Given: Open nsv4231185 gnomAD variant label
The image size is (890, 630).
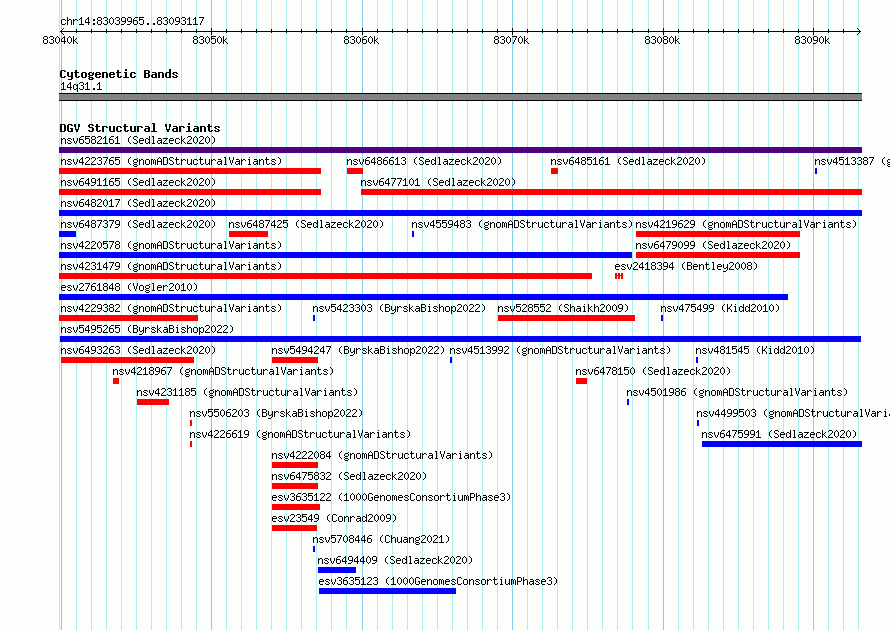Looking at the screenshot, I should (247, 392).
